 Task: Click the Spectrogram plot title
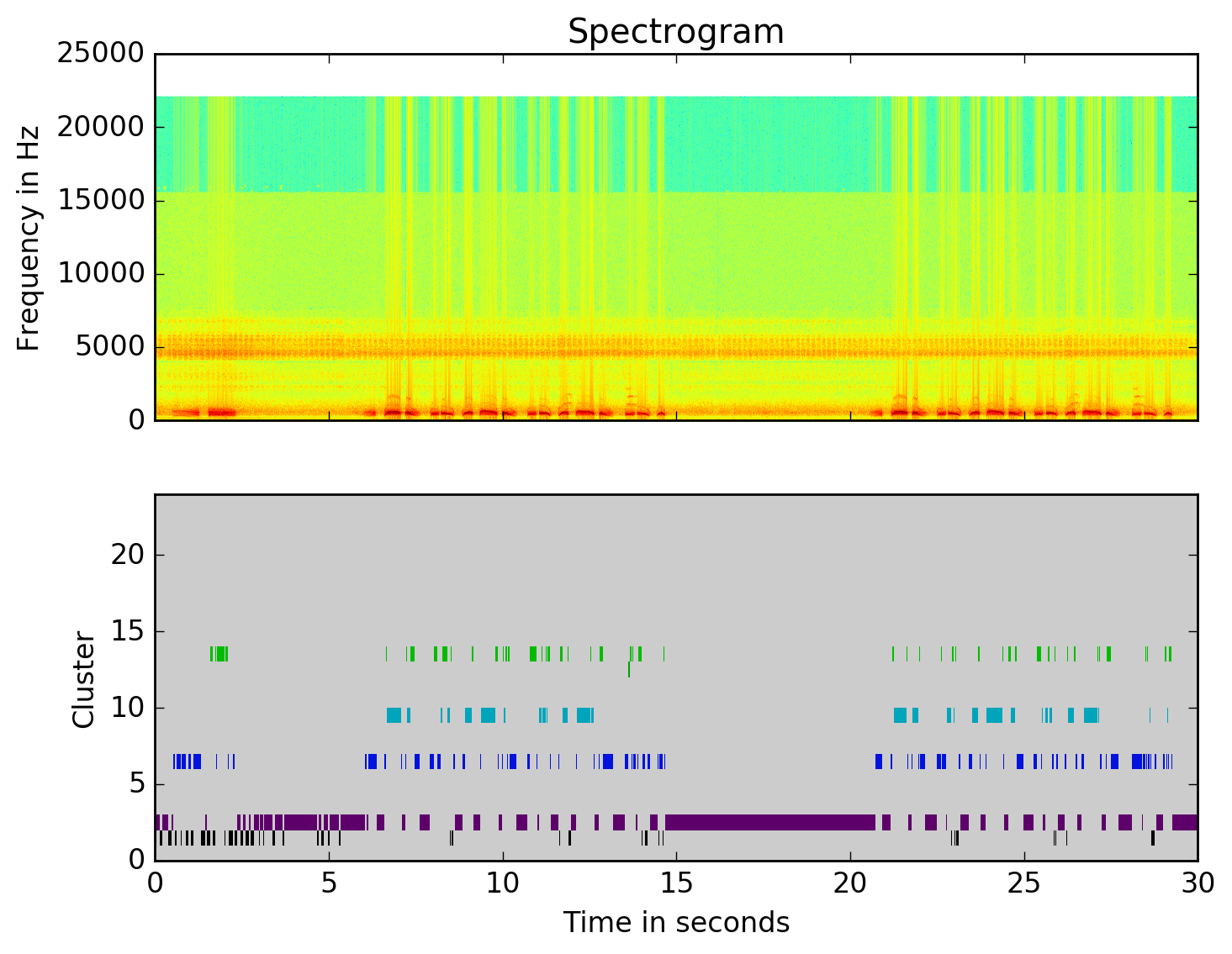coord(675,32)
